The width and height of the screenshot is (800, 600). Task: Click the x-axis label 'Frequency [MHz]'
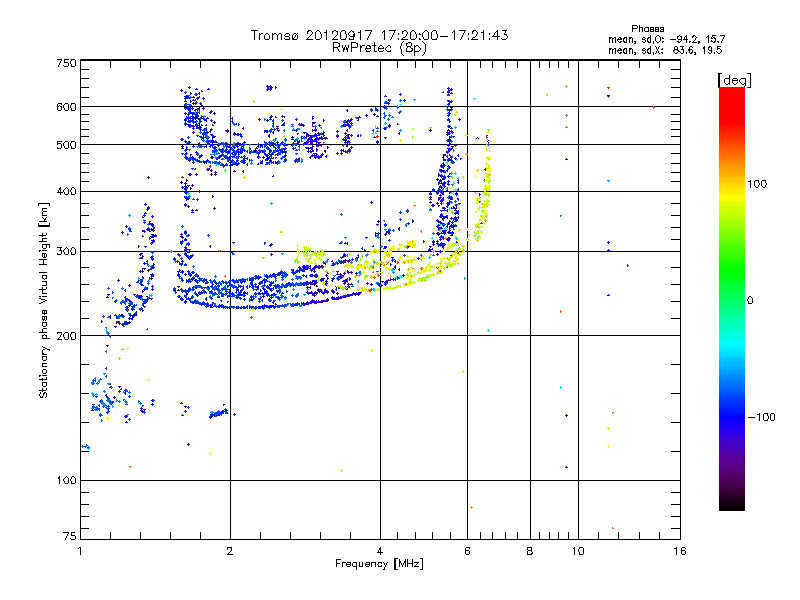pos(379,564)
